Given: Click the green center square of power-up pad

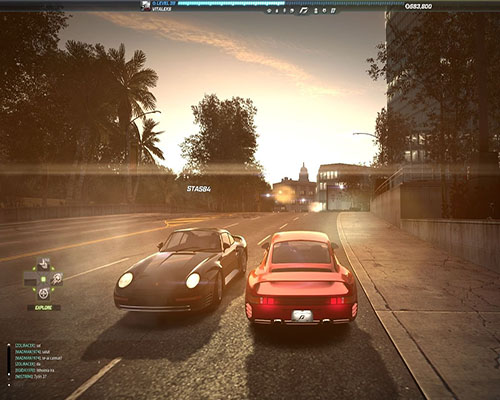Looking at the screenshot, I should point(43,279).
